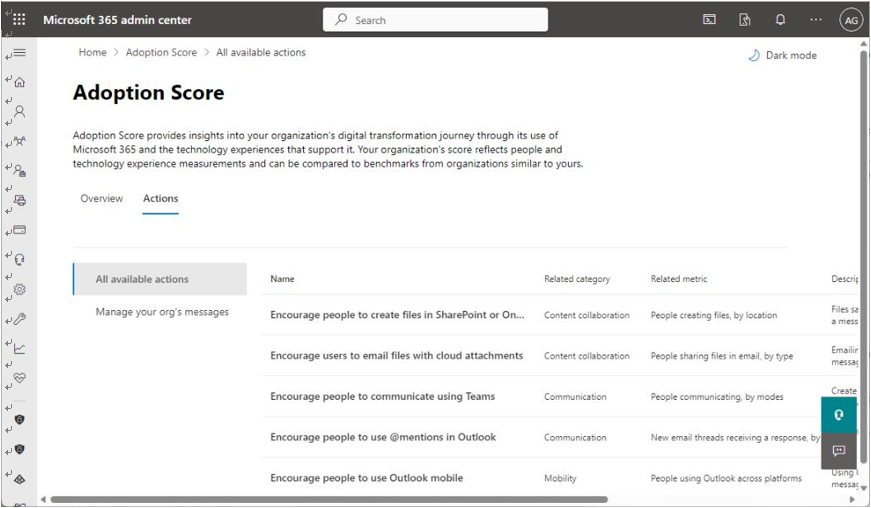Click inside the Search box
The height and width of the screenshot is (508, 871).
[x=435, y=20]
